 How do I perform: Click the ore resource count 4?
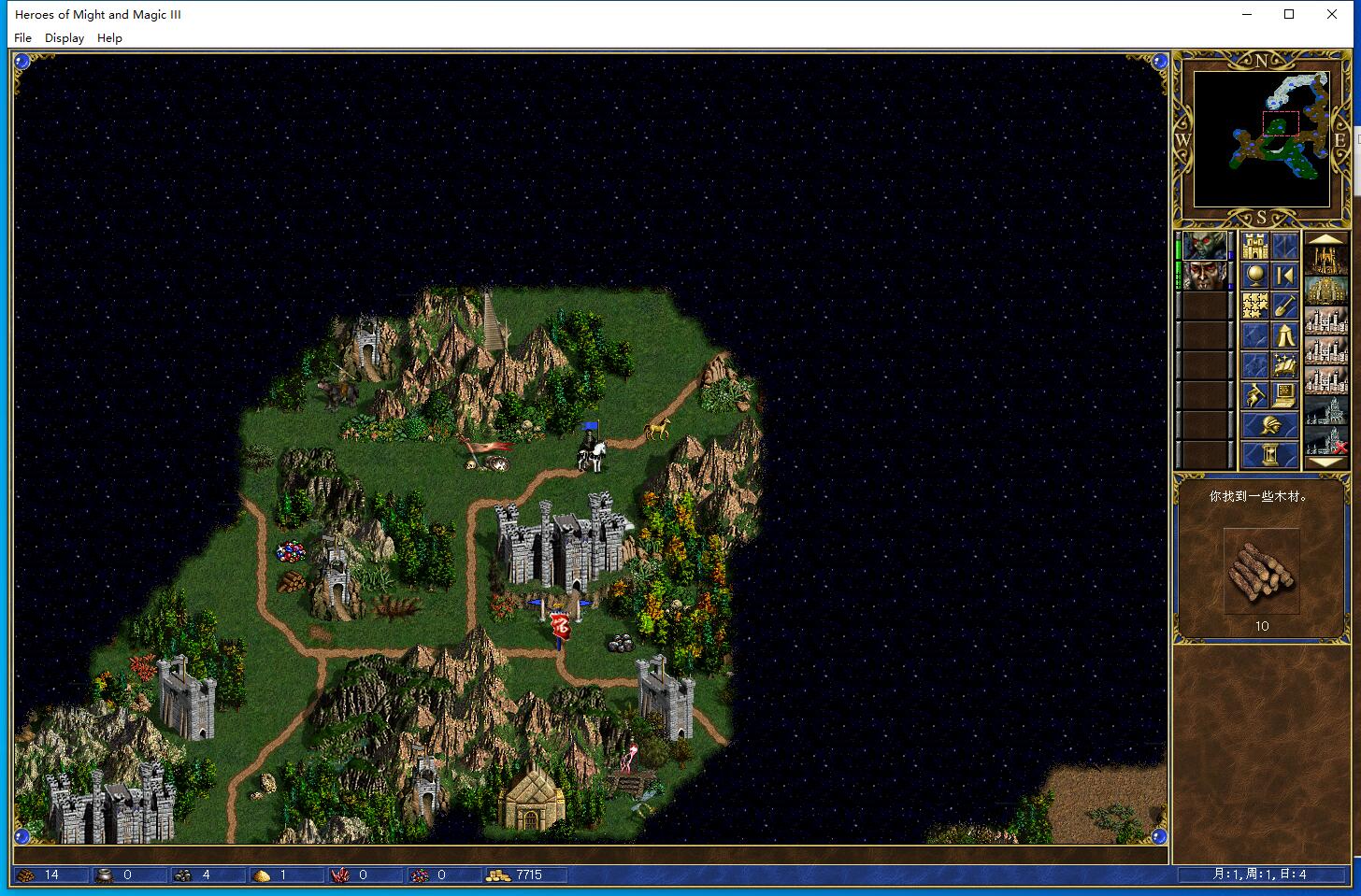coord(207,875)
